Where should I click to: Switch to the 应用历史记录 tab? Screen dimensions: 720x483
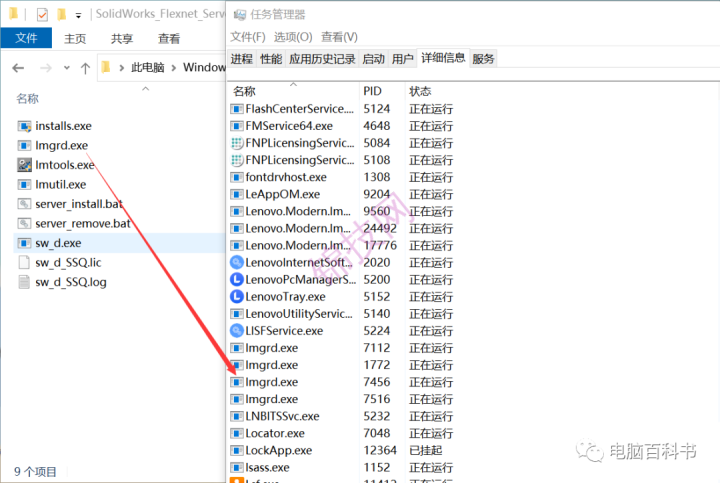[x=322, y=59]
